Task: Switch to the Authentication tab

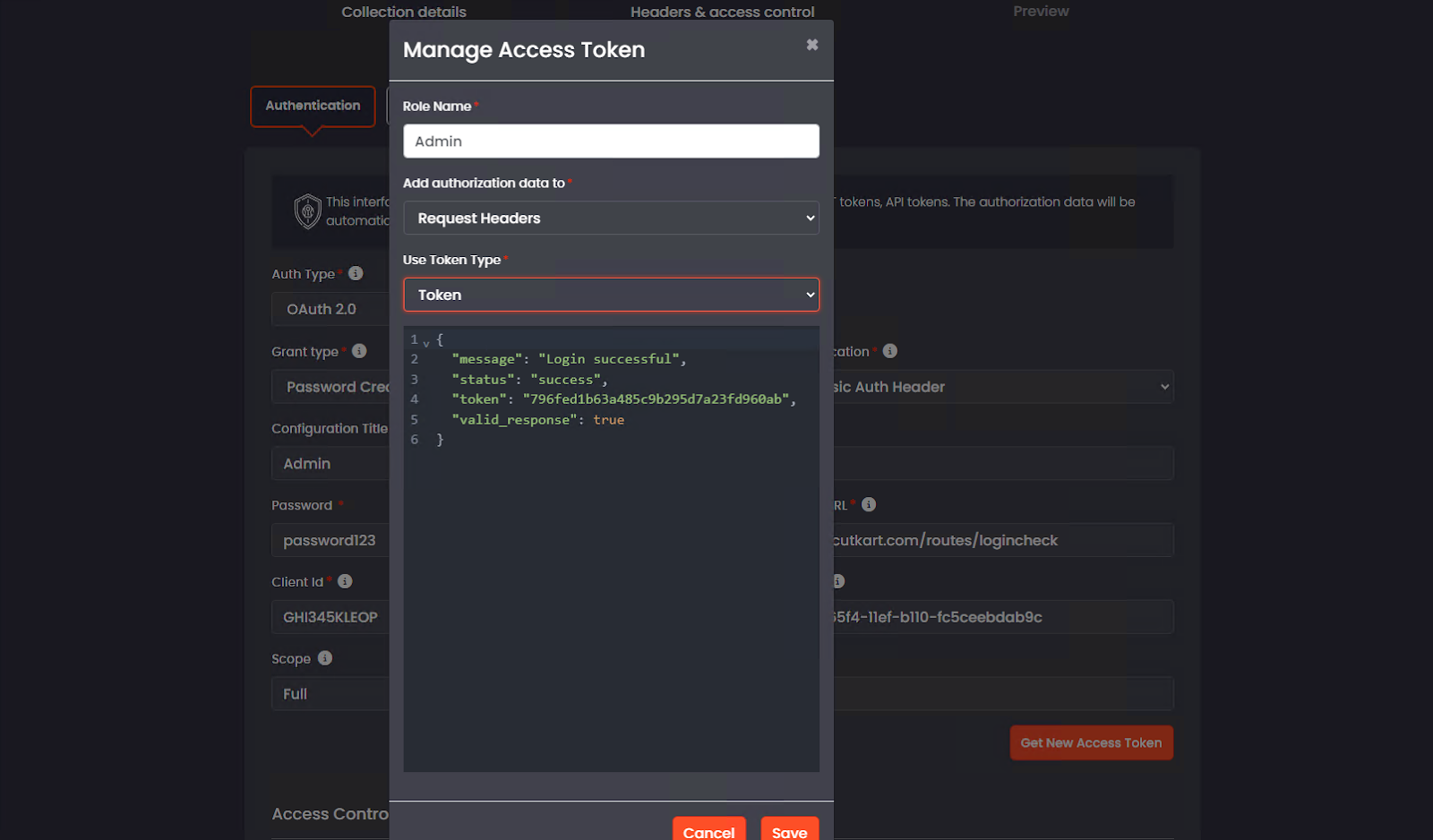Action: (313, 106)
